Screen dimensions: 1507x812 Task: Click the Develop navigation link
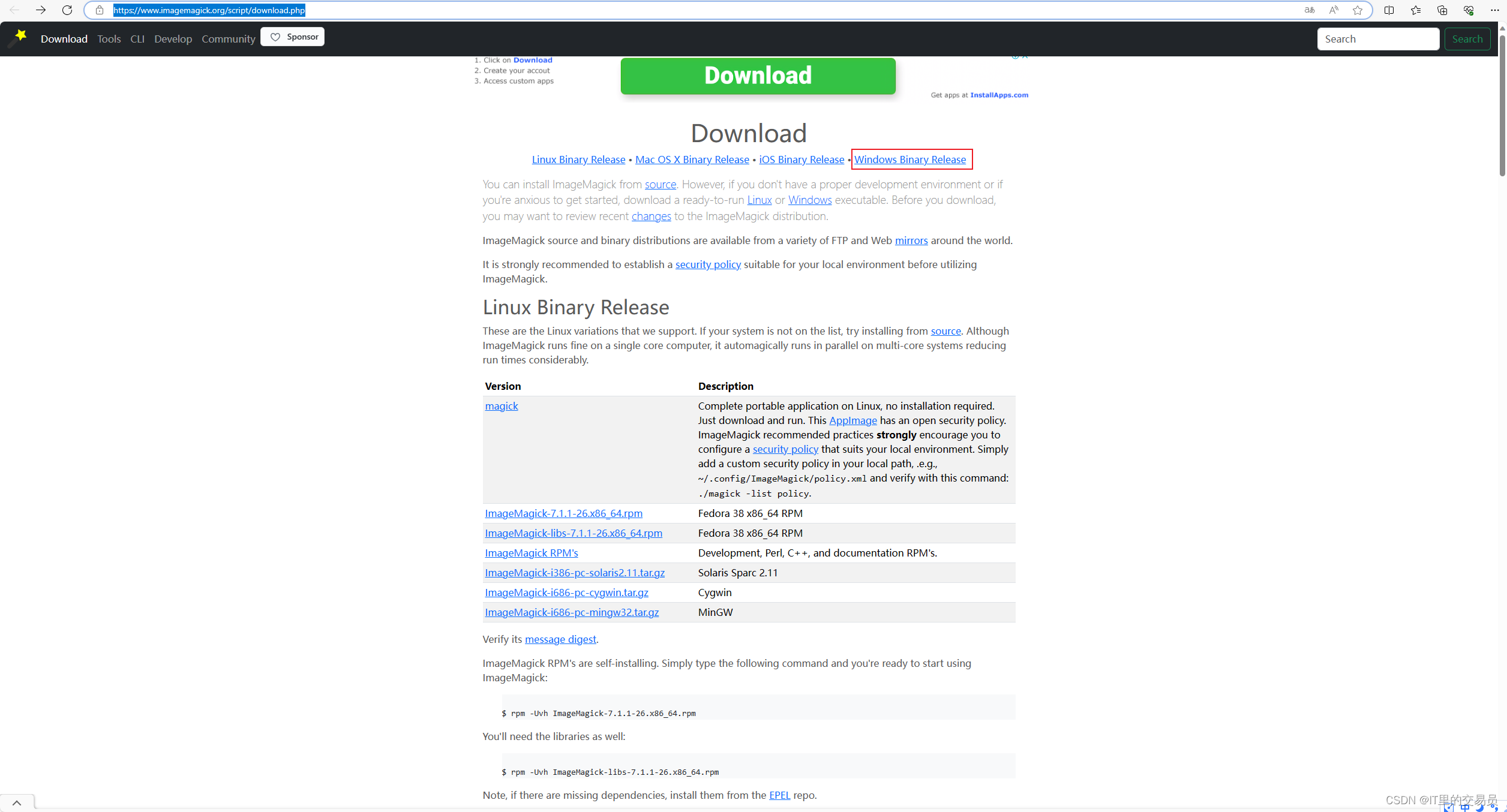pyautogui.click(x=173, y=38)
